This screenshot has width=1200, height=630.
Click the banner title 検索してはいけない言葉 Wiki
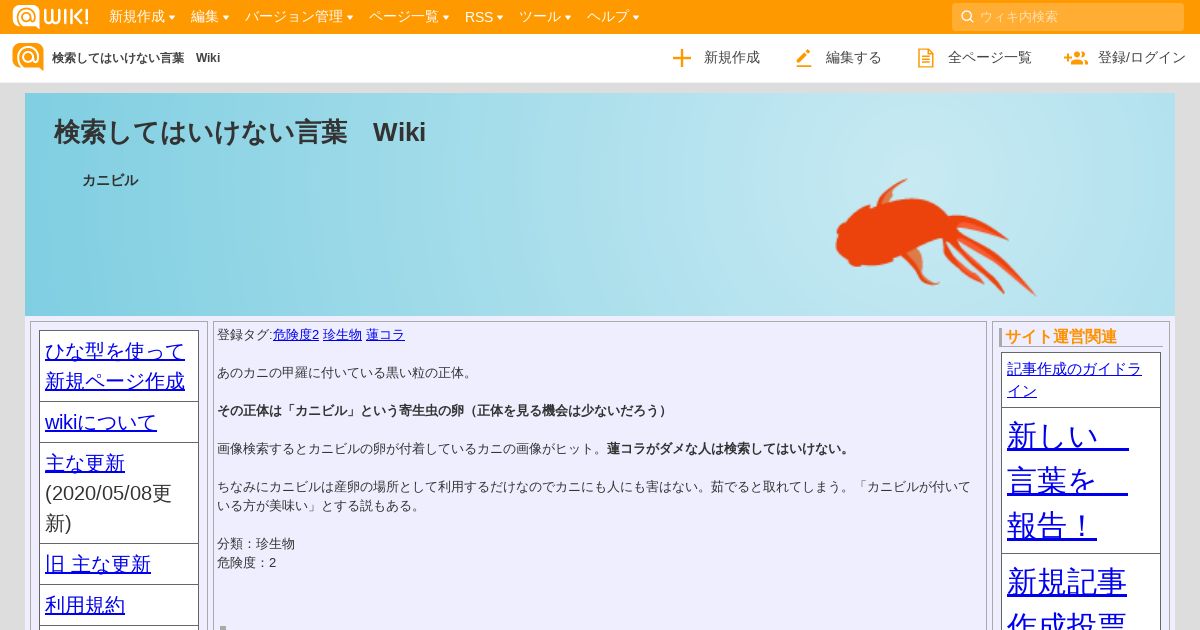pos(240,132)
